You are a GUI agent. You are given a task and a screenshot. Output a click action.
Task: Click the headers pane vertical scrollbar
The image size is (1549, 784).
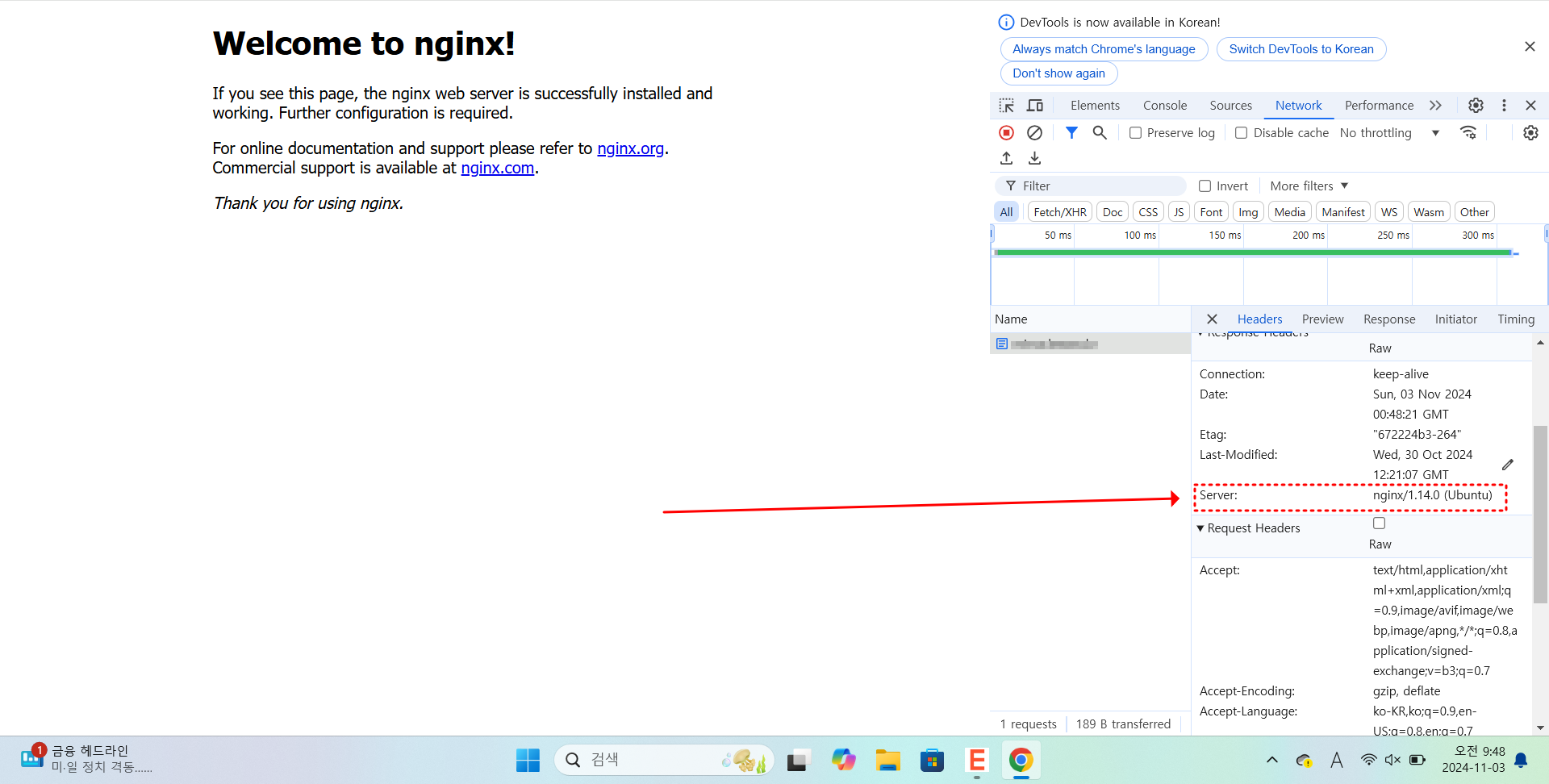1540,514
